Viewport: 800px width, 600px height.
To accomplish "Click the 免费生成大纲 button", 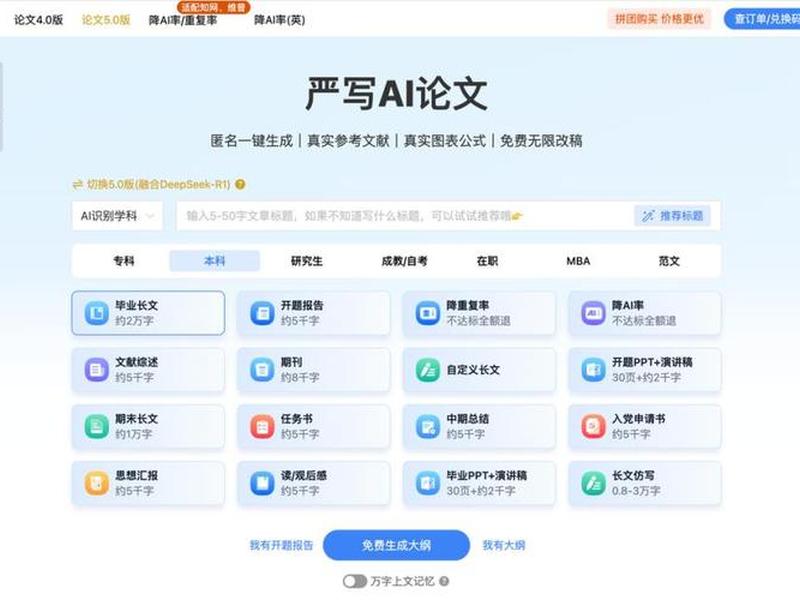I will [x=396, y=545].
